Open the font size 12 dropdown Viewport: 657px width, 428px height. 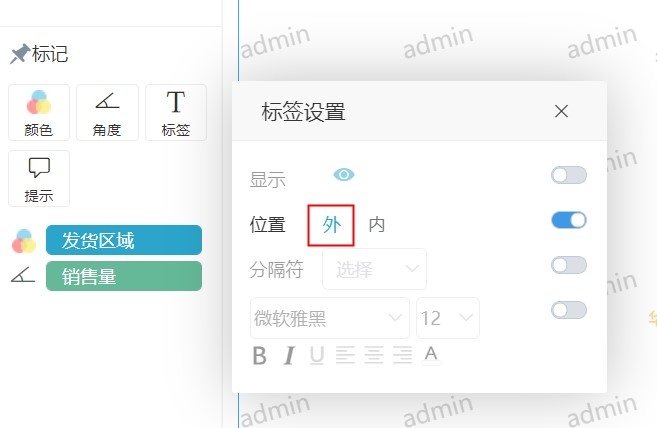click(x=448, y=318)
